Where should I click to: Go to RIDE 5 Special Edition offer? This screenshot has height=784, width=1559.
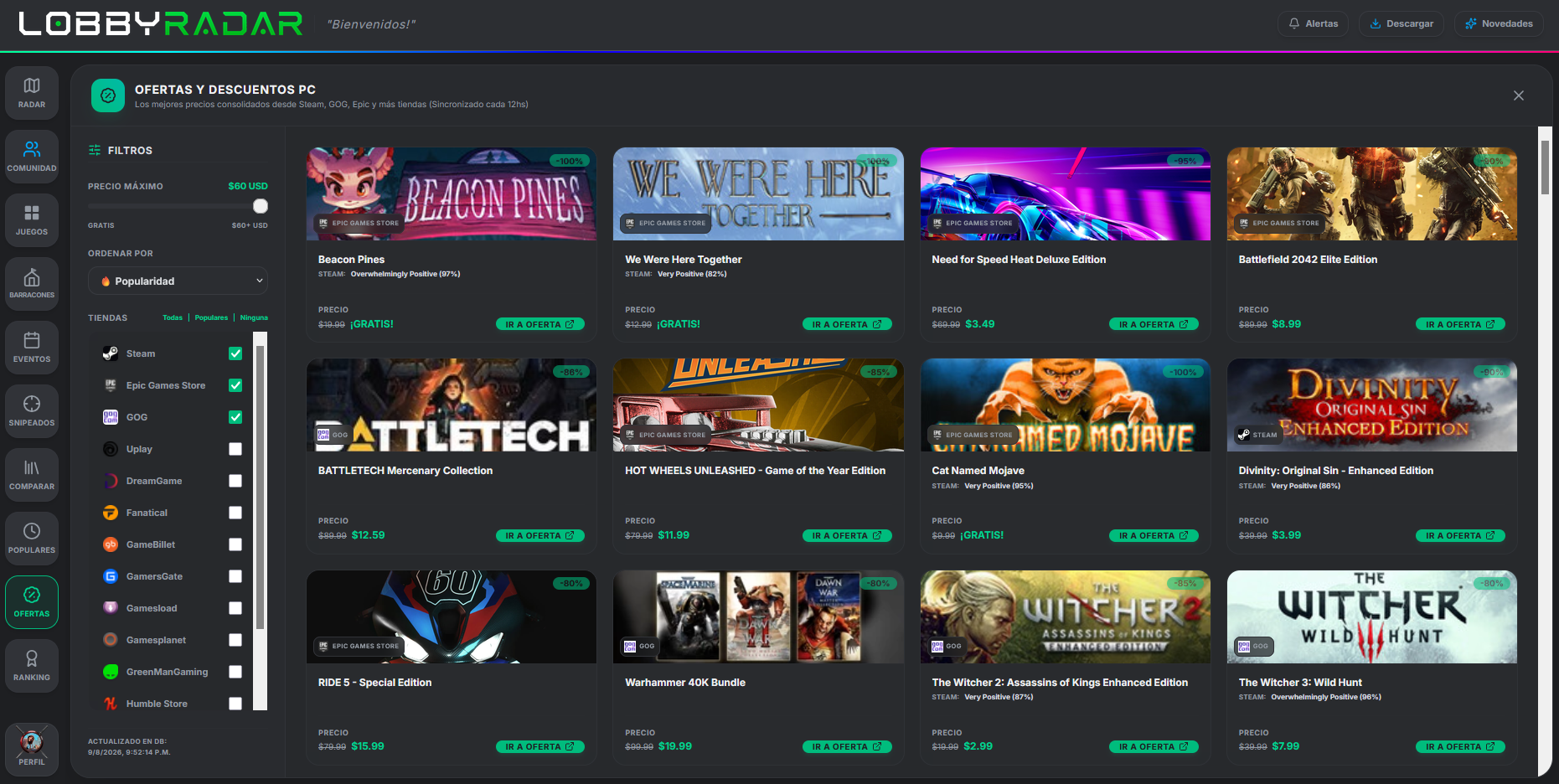[540, 746]
